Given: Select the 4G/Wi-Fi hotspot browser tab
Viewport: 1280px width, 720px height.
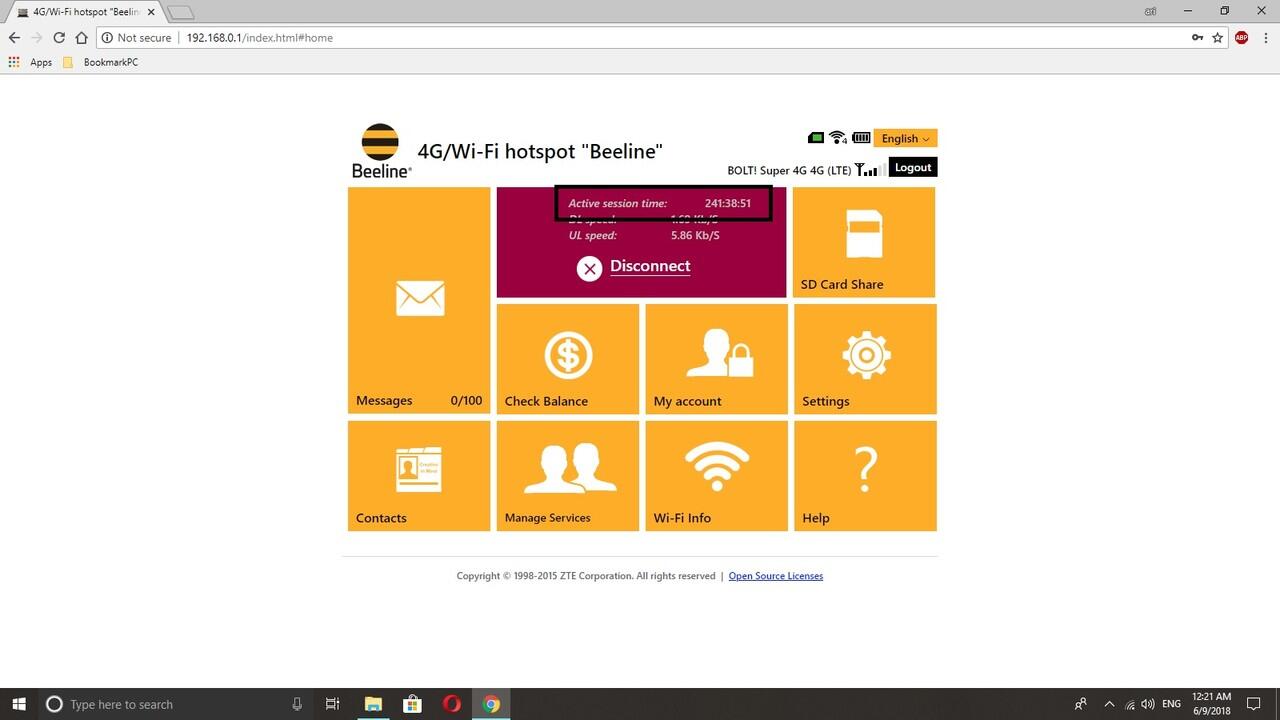Looking at the screenshot, I should pyautogui.click(x=85, y=12).
